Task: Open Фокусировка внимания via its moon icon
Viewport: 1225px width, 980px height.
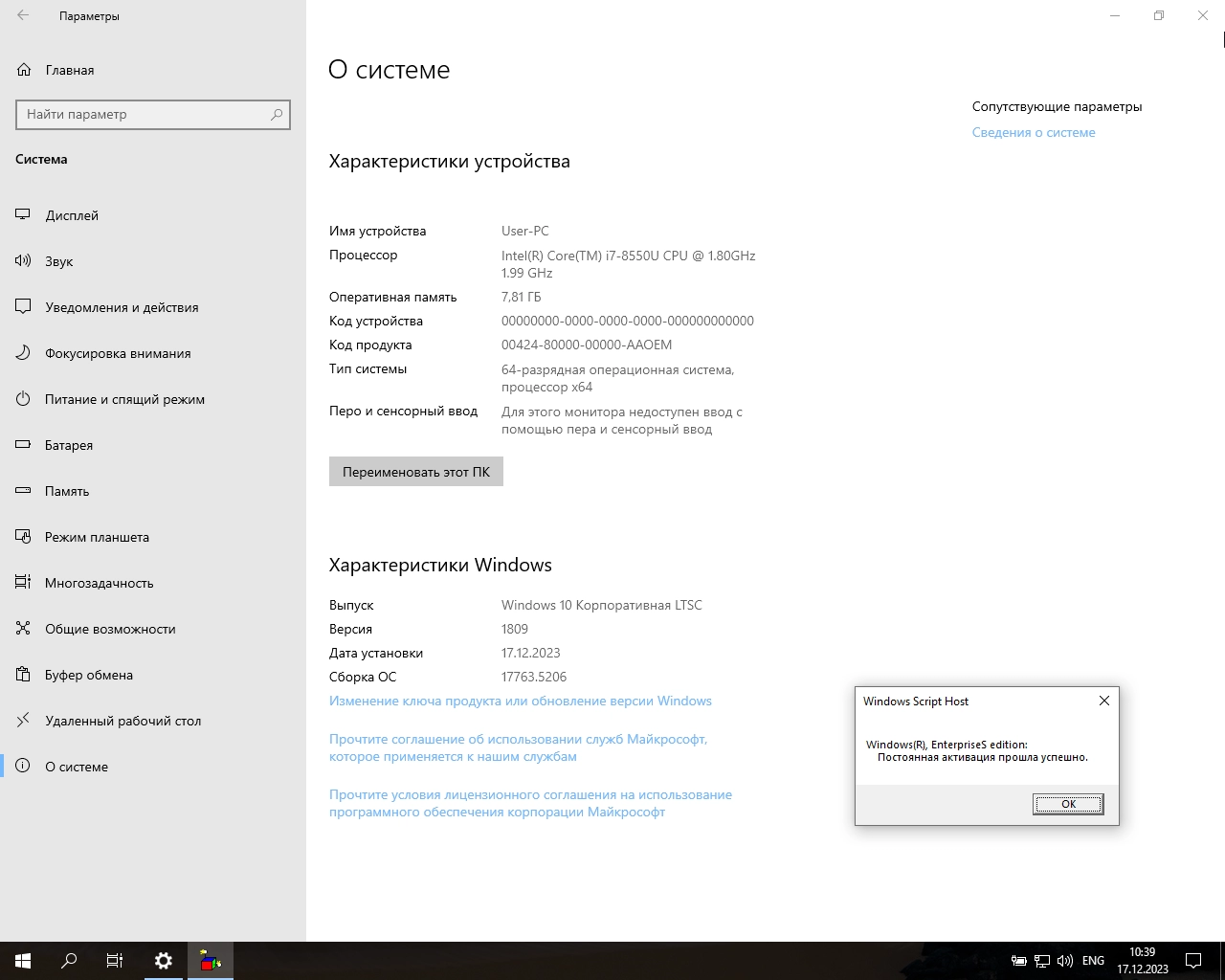Action: tap(23, 353)
